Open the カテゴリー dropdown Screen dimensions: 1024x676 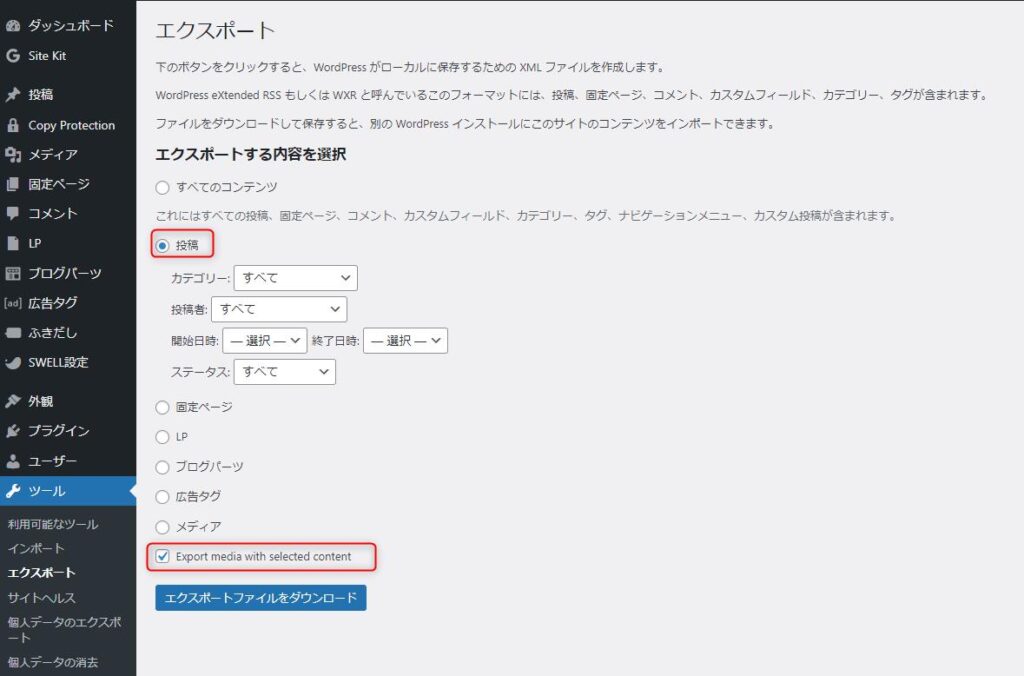tap(295, 278)
